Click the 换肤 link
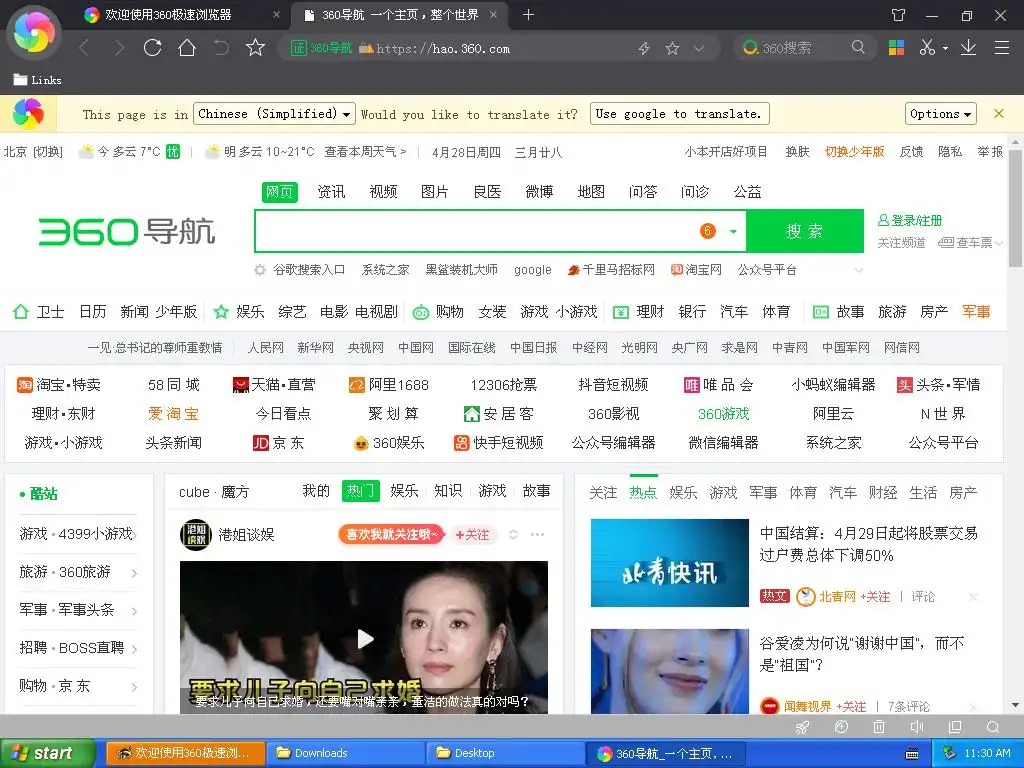This screenshot has width=1024, height=768. tap(797, 152)
